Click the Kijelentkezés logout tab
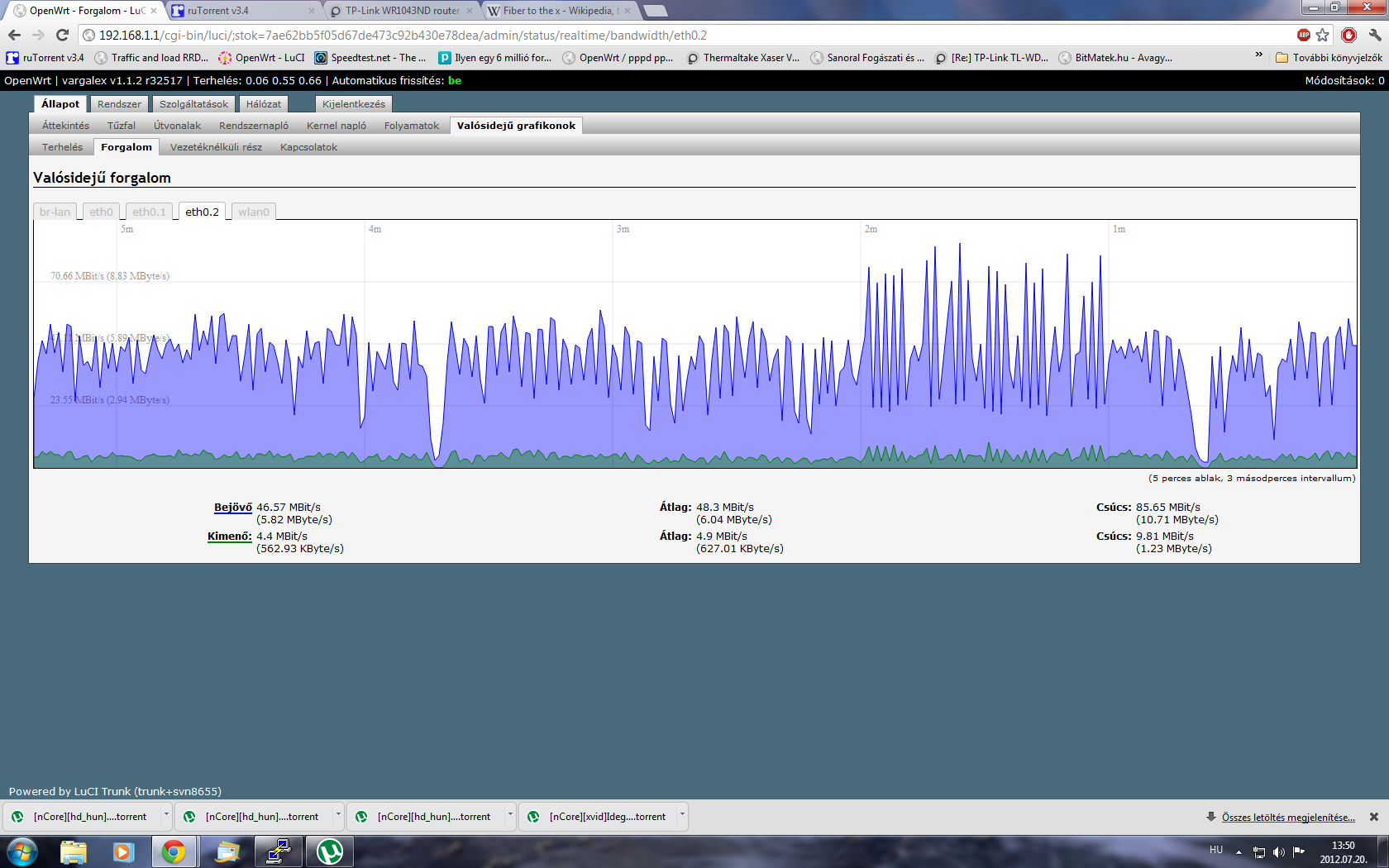The width and height of the screenshot is (1389, 868). tap(354, 104)
